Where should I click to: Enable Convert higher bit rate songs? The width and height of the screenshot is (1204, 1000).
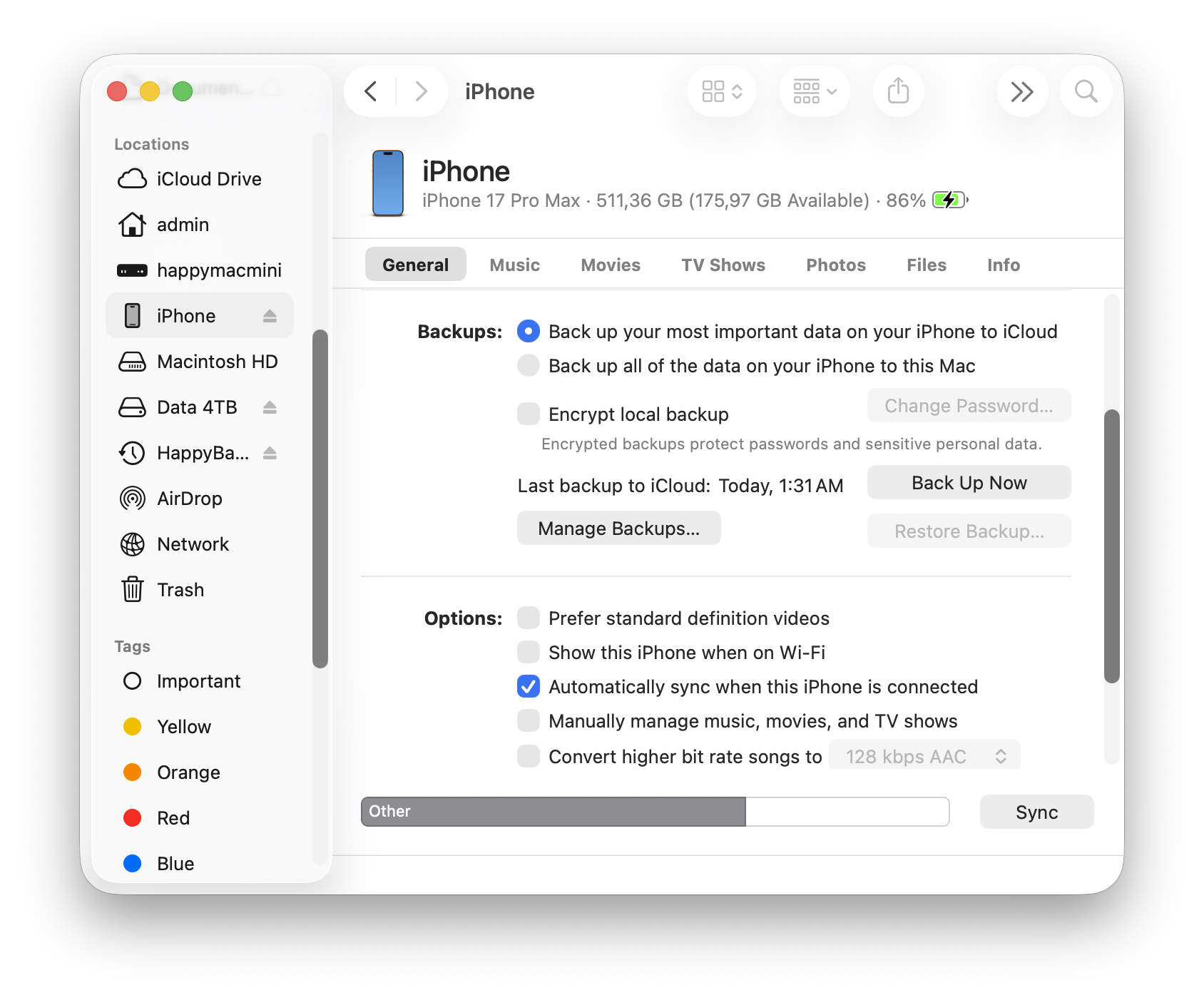529,756
